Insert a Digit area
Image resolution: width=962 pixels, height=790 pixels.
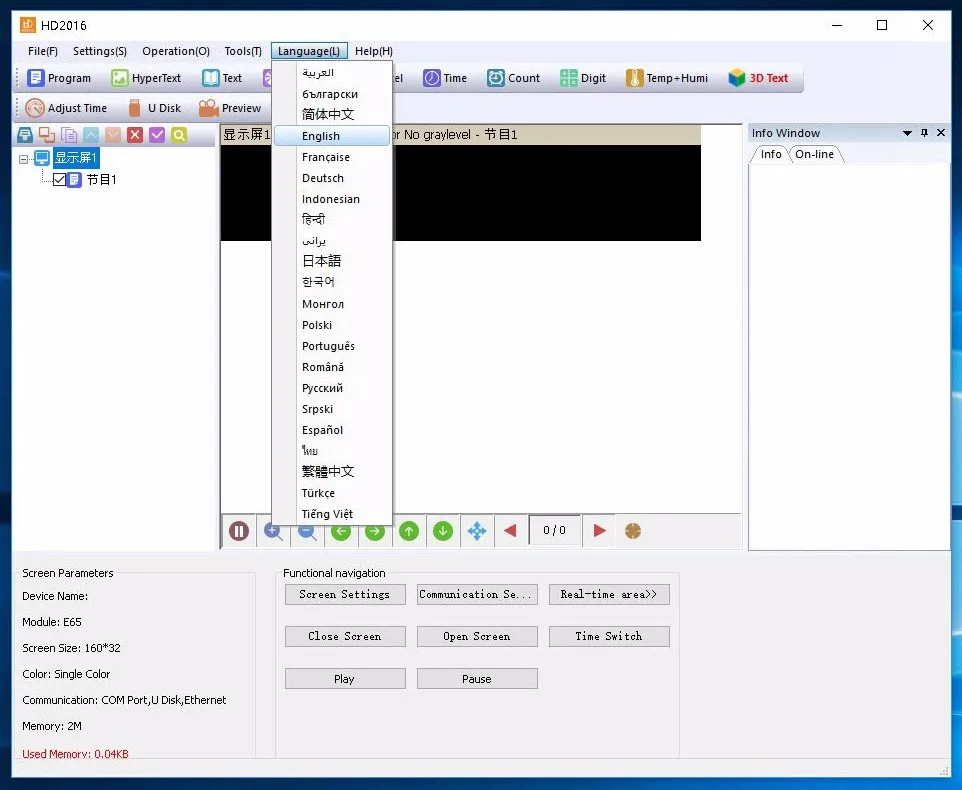coord(583,78)
